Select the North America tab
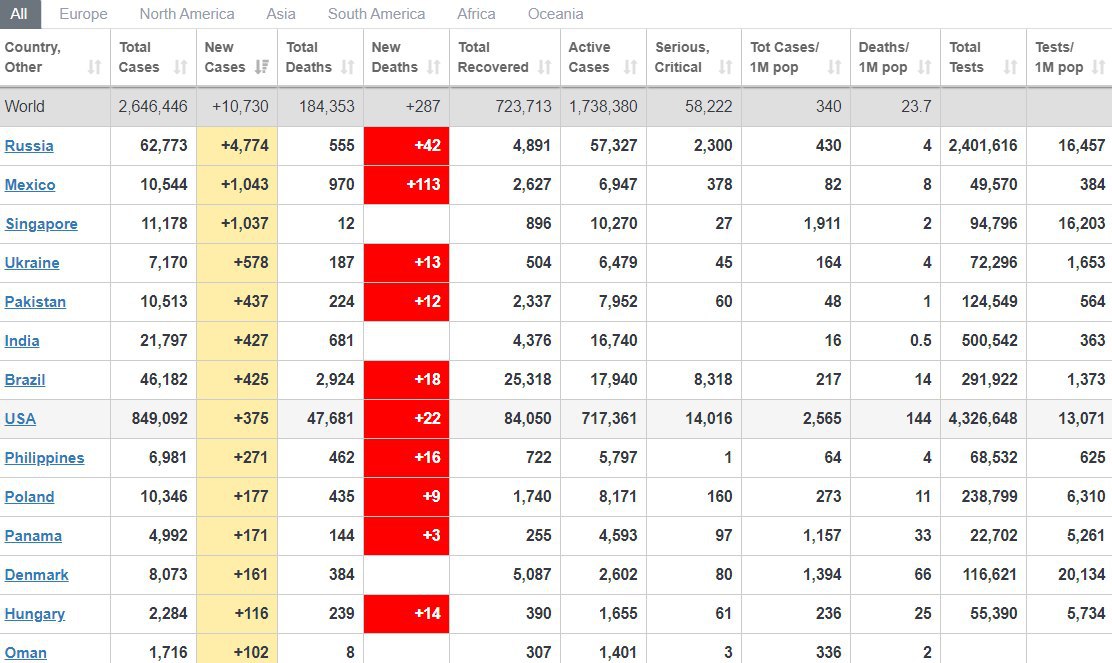This screenshot has height=663, width=1112. click(187, 14)
